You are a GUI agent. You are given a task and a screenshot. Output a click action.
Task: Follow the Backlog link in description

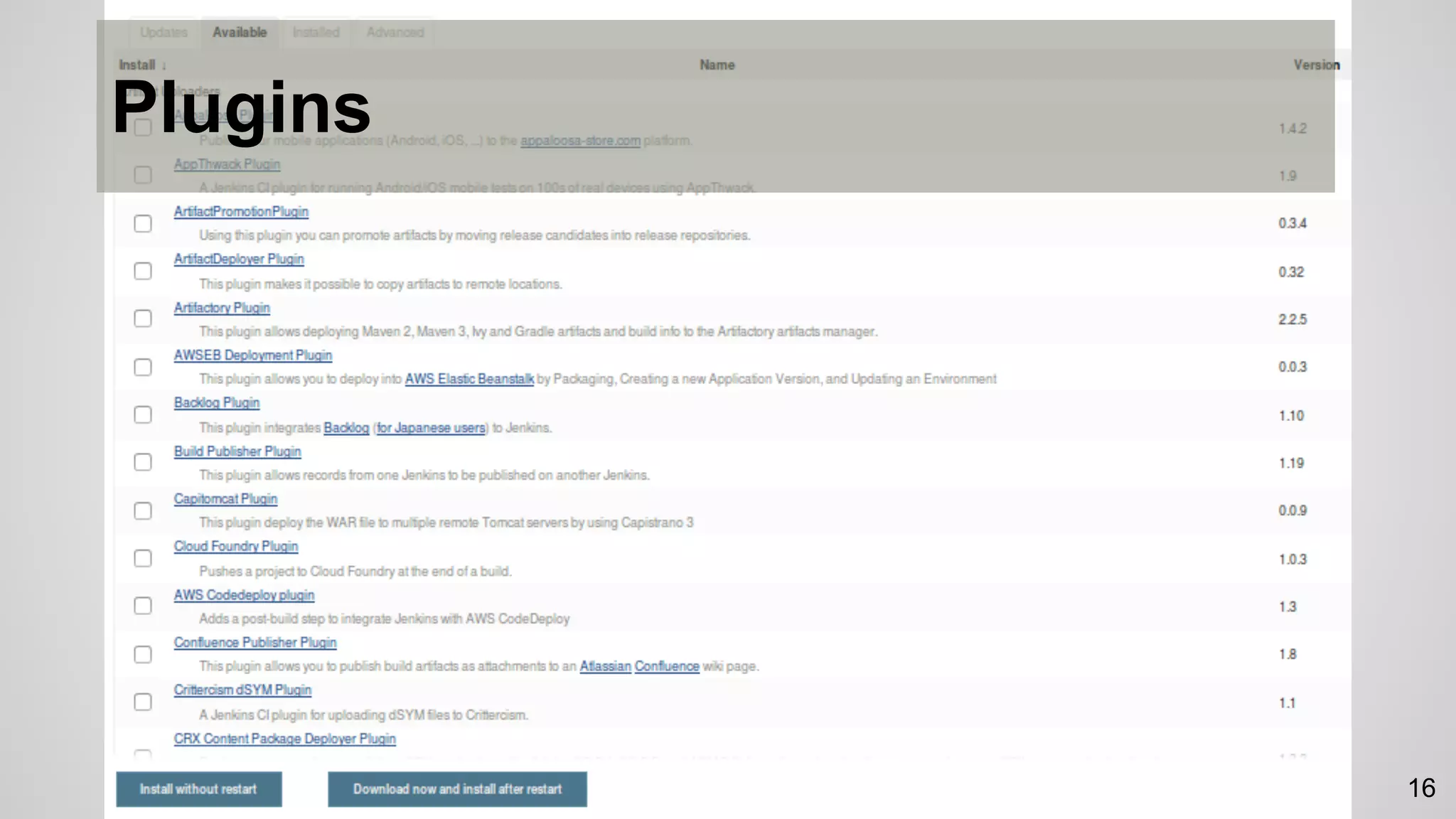pos(346,428)
